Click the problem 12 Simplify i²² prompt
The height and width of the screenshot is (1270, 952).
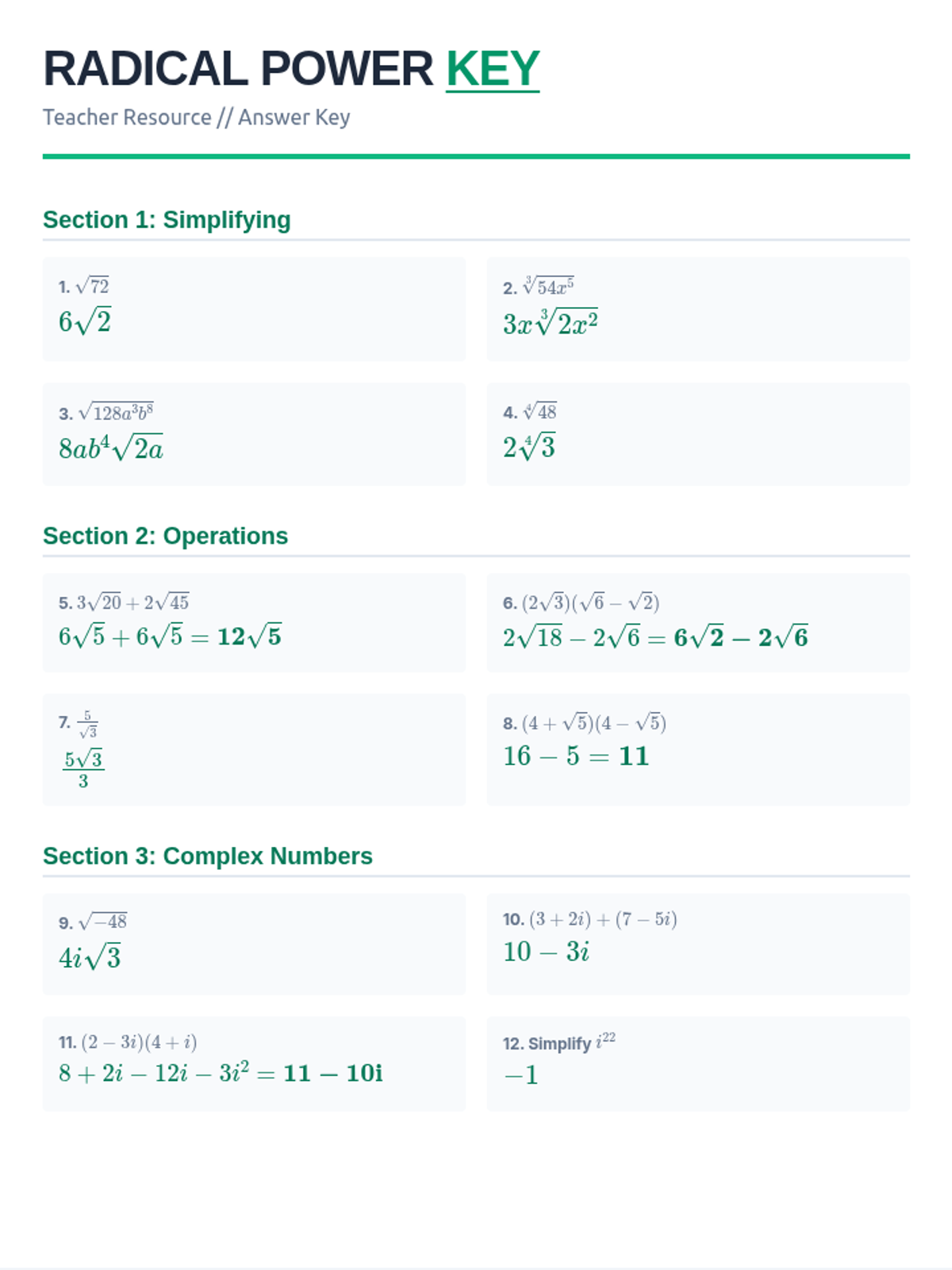tap(559, 1042)
